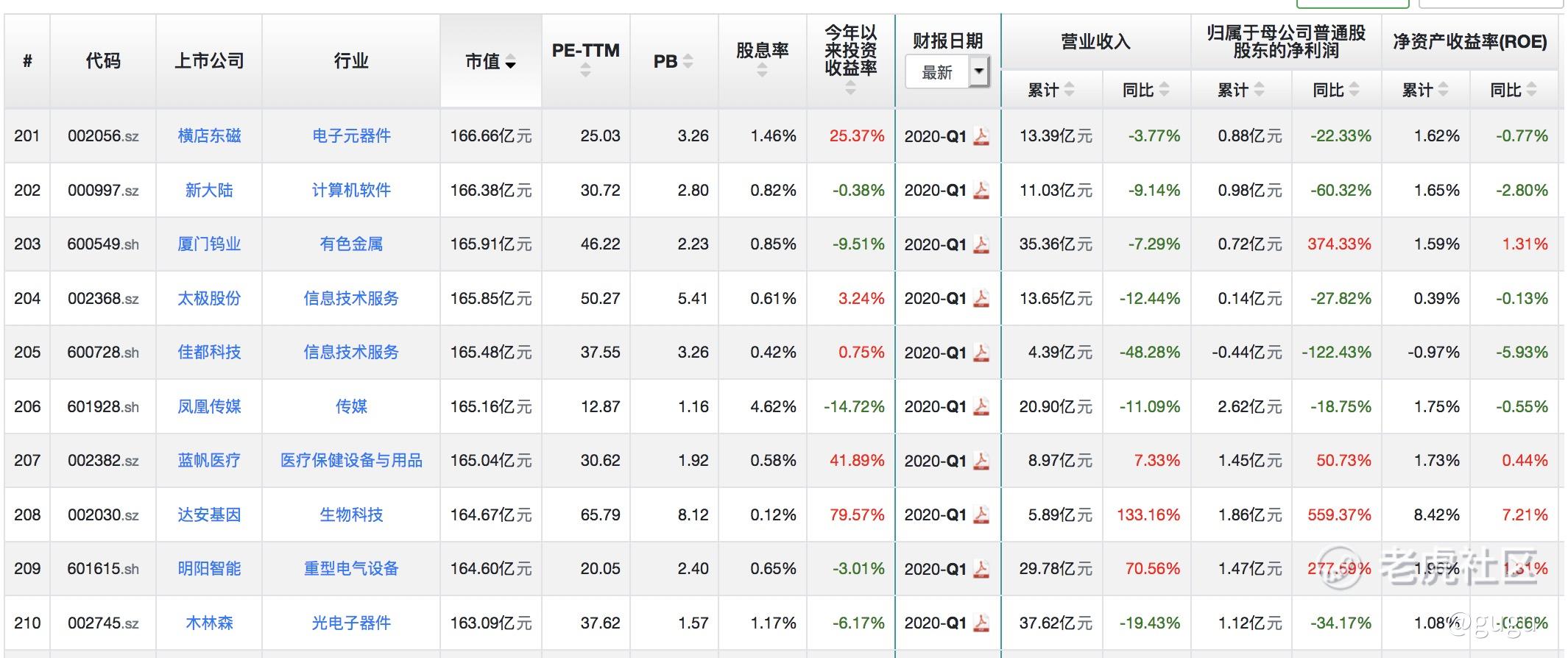Screen dimensions: 1568x658
Task: Open 新大陆 company link
Action: 209,191
